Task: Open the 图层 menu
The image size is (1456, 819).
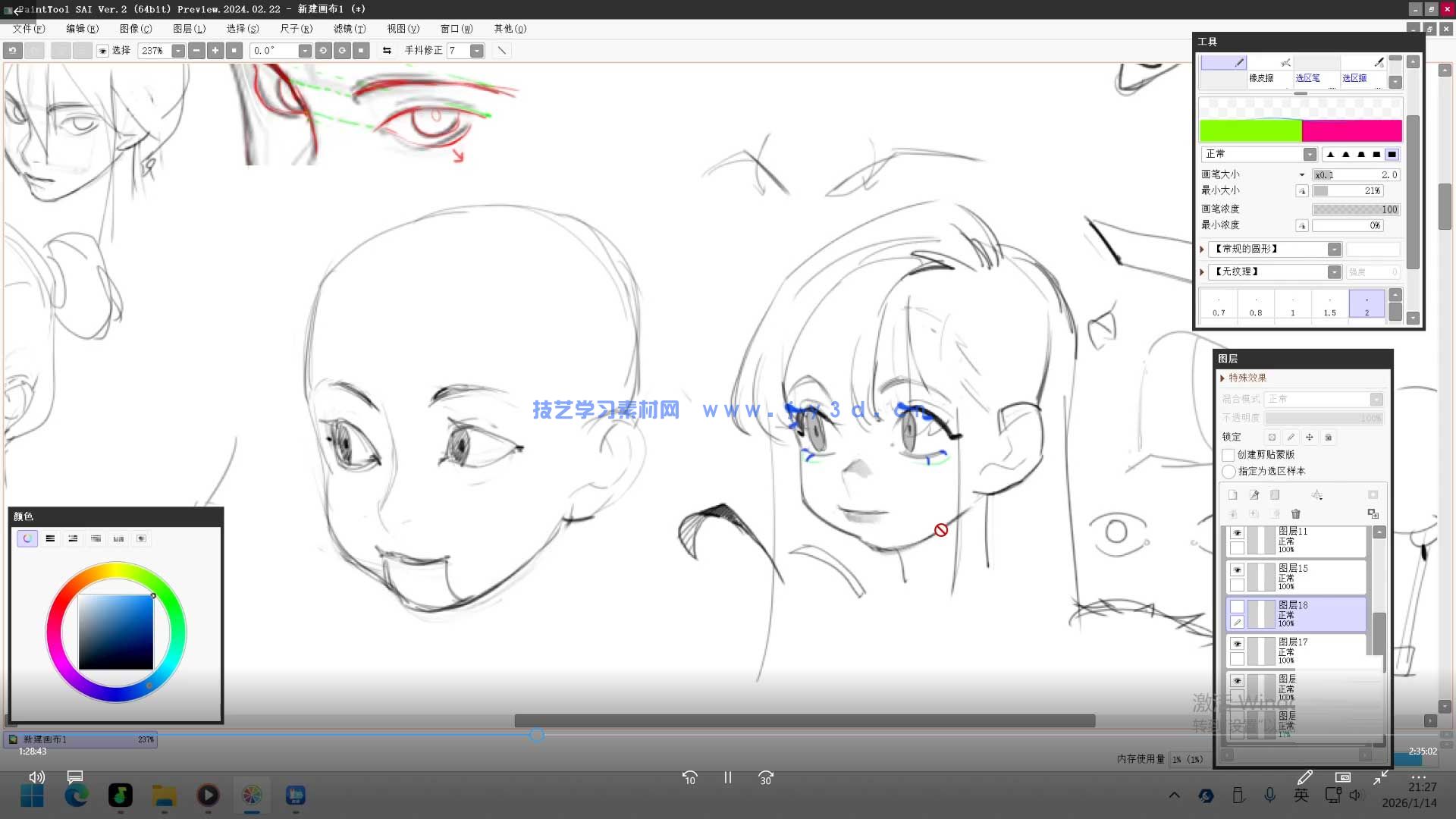Action: pos(189,29)
